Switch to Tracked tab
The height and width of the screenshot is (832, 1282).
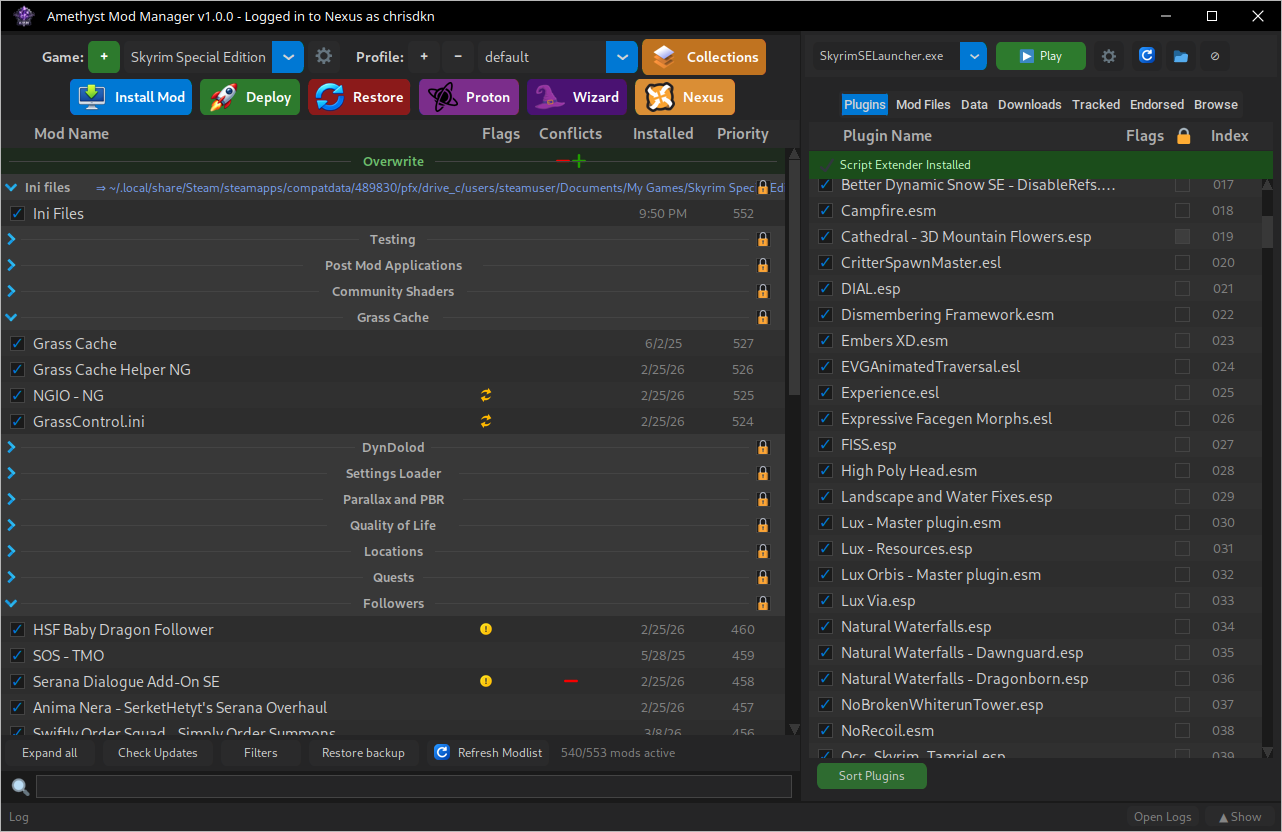pos(1096,104)
